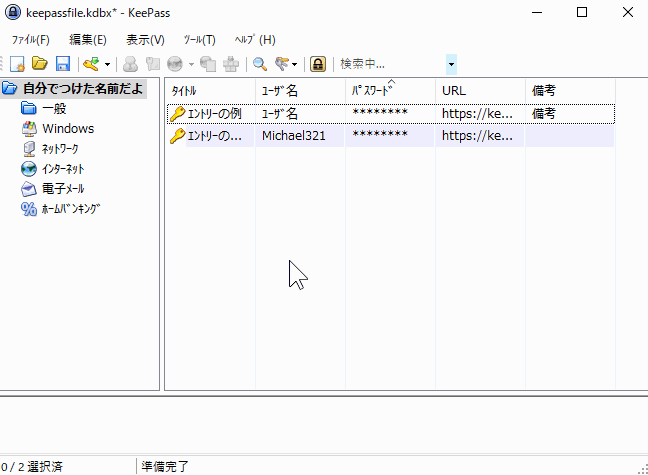Viewport: 648px width, 475px height.
Task: Click the ユーザ名 cell in first entry
Action: (x=280, y=114)
